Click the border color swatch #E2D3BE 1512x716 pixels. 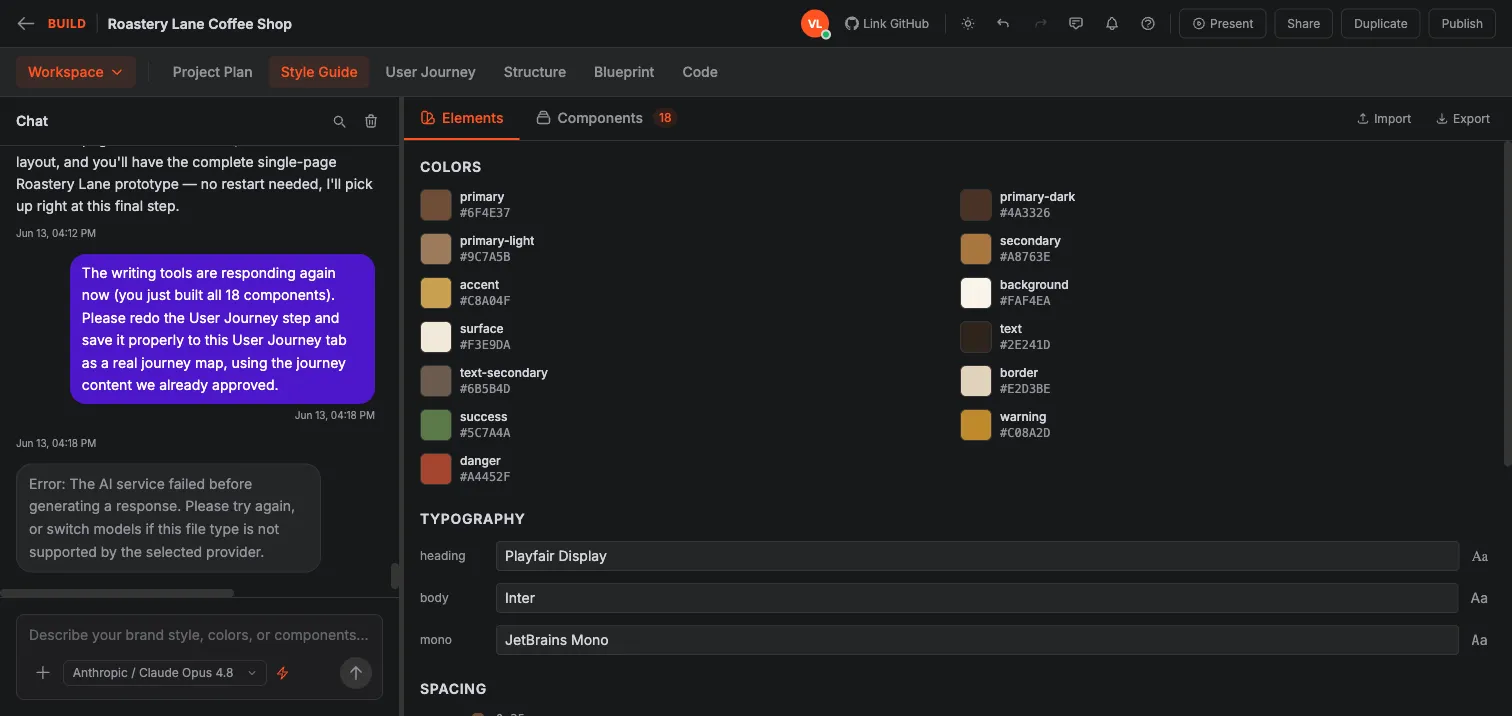coord(976,381)
